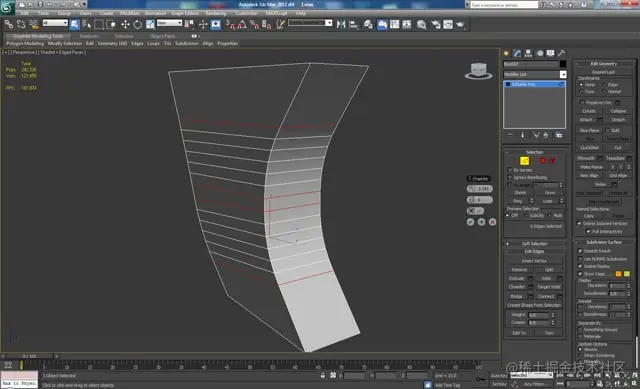Open the Select by Name dialog
Viewport: 640px width, 389px height.
point(87,24)
